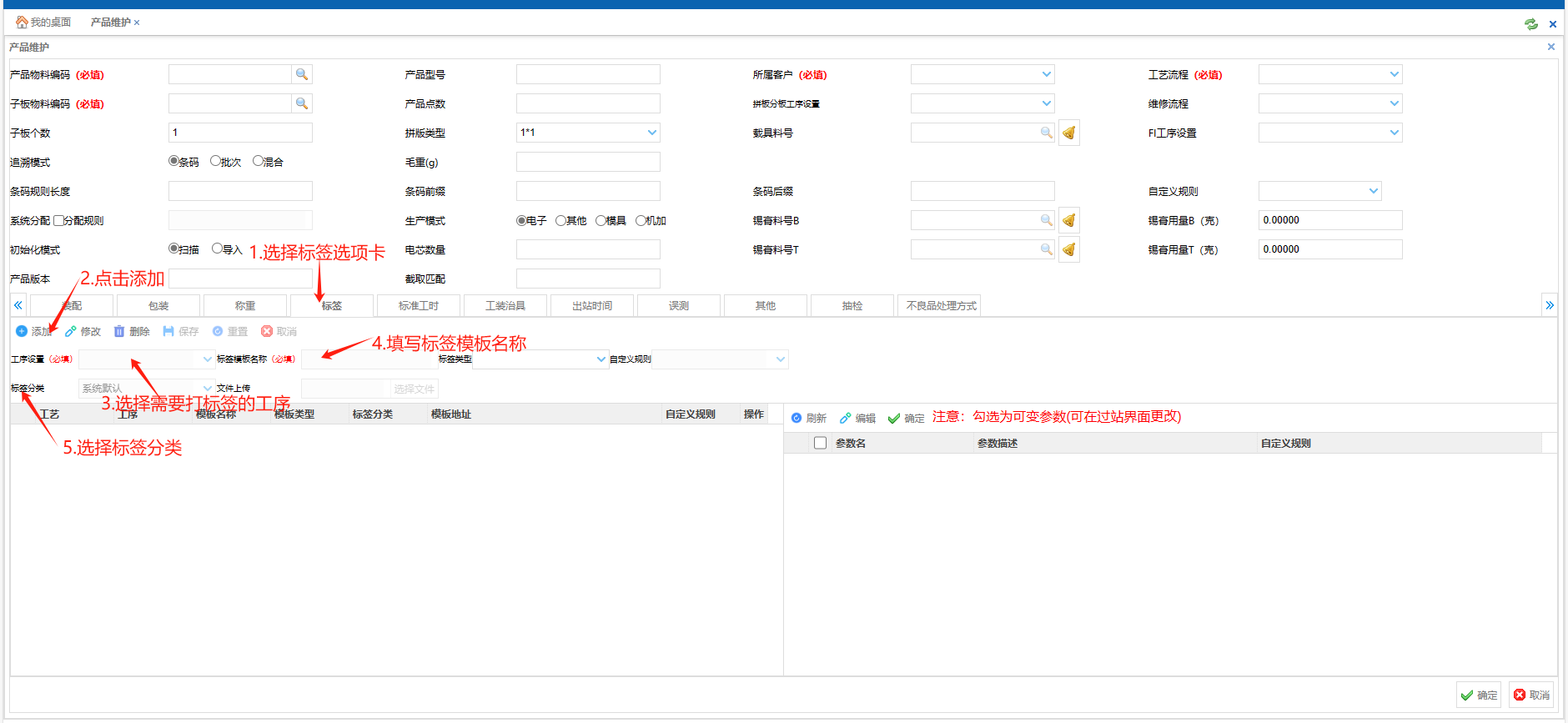Click the 刷新 refresh icon in parameter panel

point(797,419)
